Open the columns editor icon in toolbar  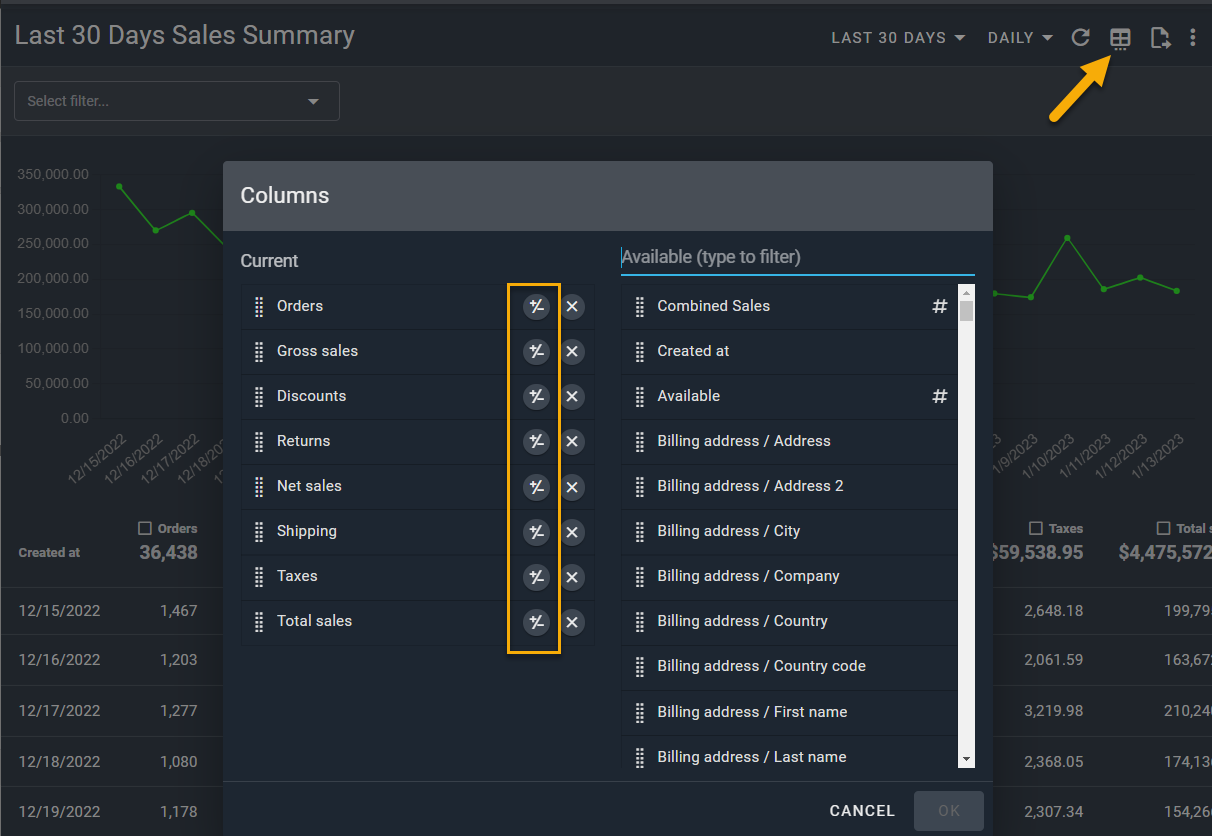click(1120, 39)
